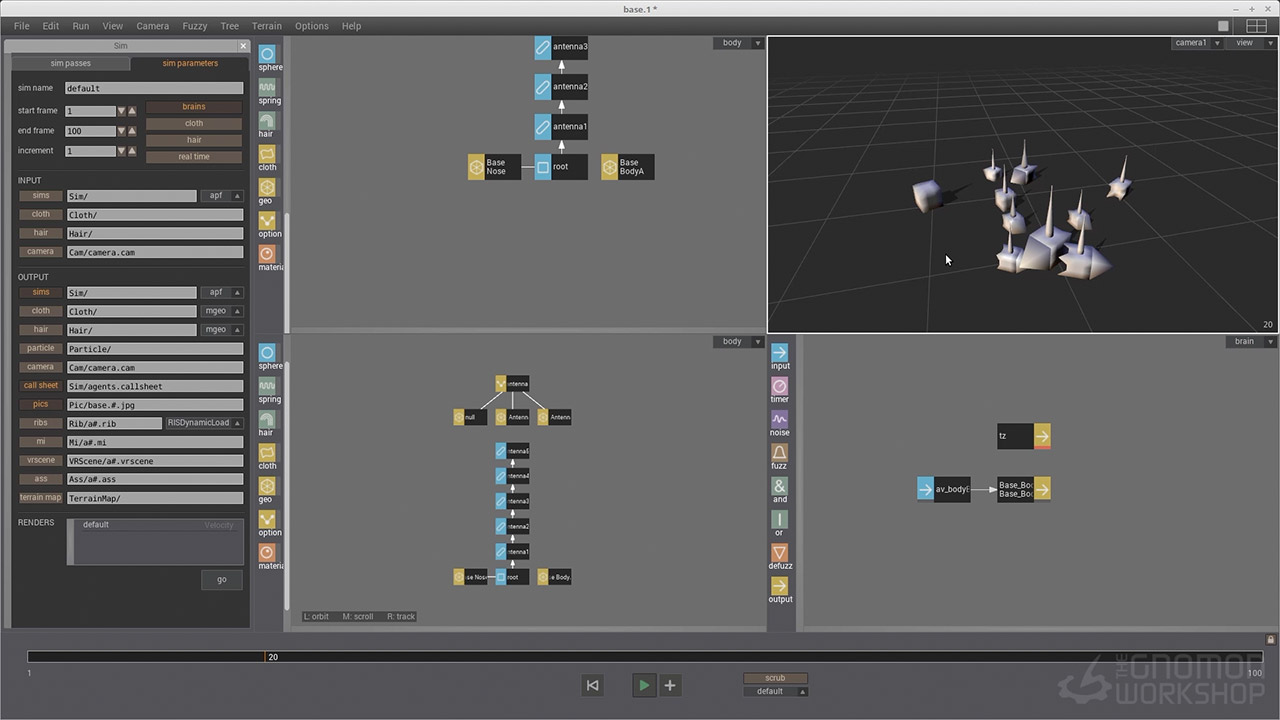Toggle the brains sim option
1280x720 pixels.
194,107
